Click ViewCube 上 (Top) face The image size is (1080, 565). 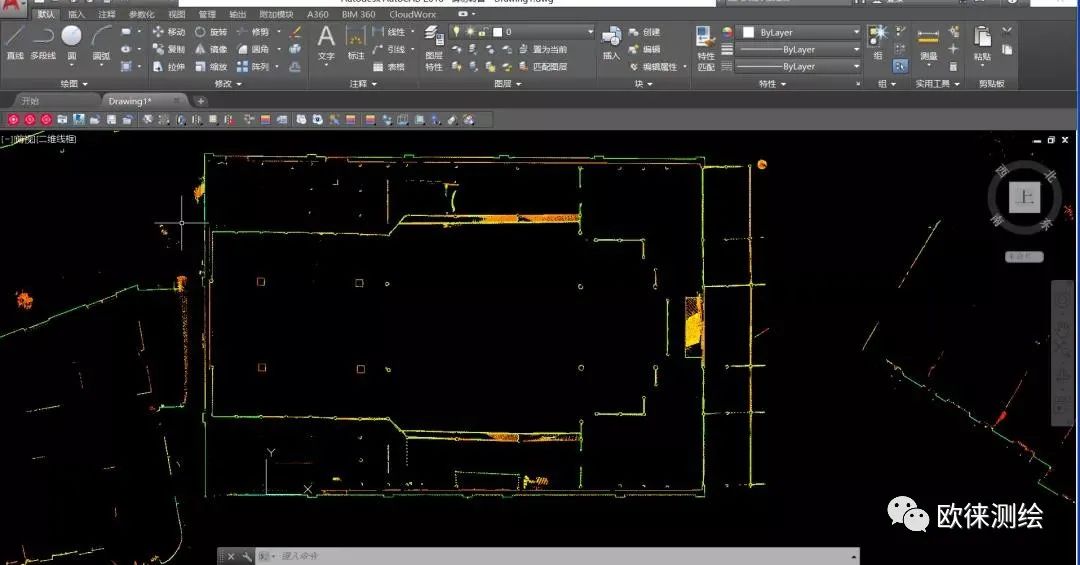(x=1024, y=198)
